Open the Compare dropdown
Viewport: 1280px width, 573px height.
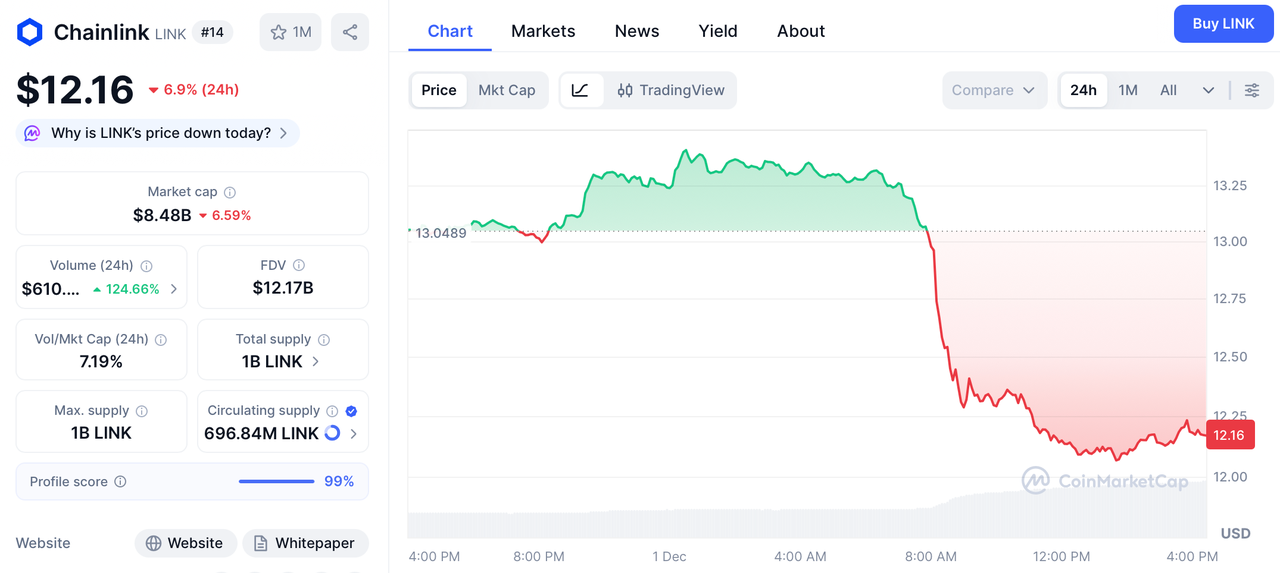[x=994, y=90]
